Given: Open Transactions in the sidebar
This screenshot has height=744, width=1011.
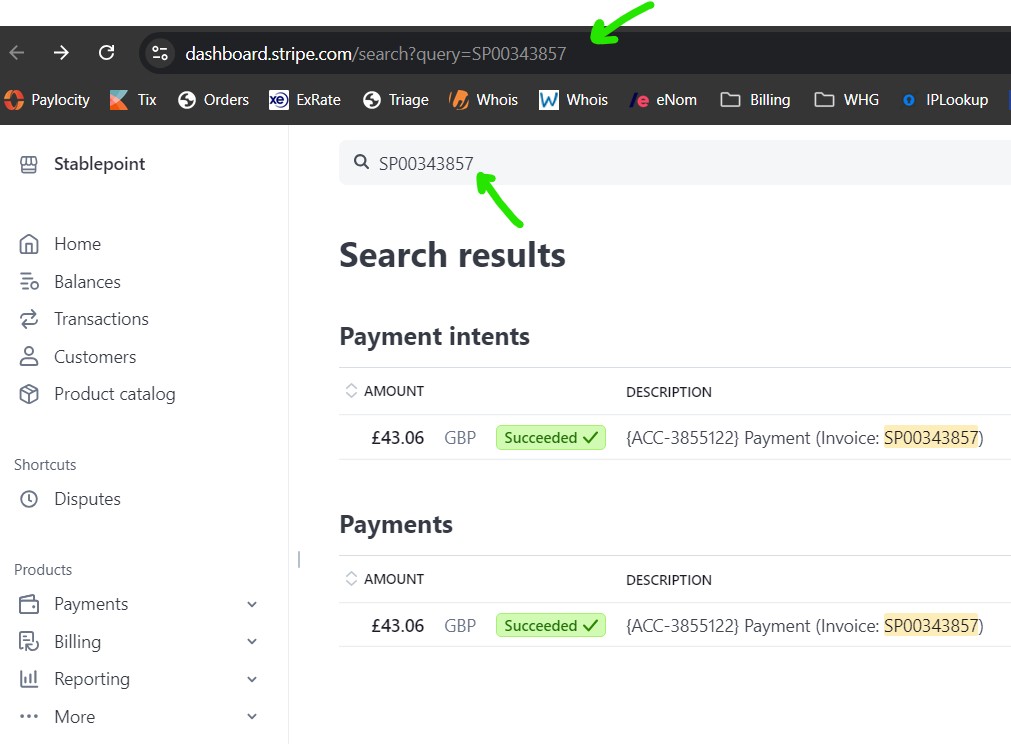Looking at the screenshot, I should point(101,319).
